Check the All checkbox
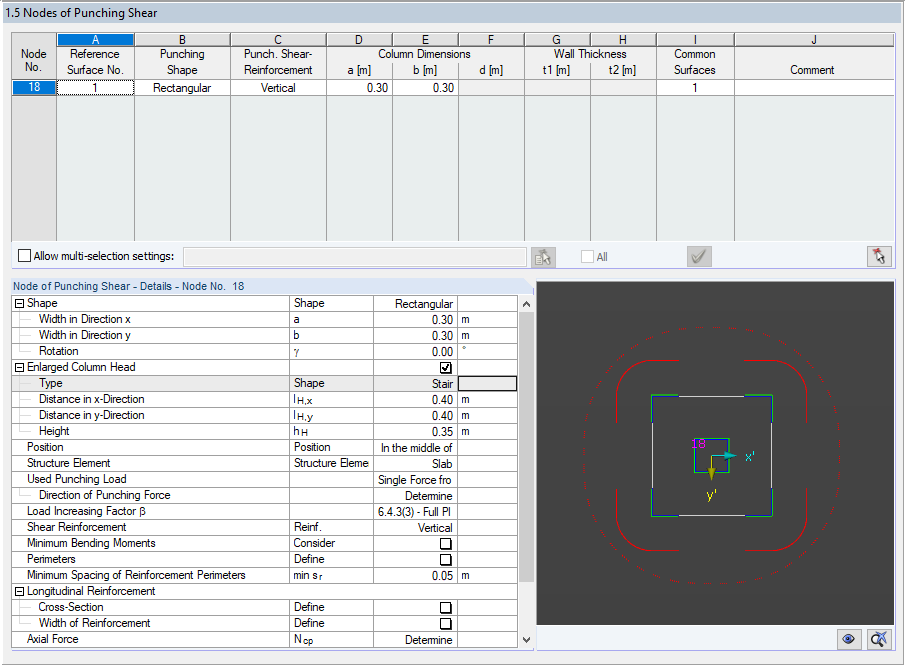Screen dimensions: 906x667 click(x=587, y=256)
